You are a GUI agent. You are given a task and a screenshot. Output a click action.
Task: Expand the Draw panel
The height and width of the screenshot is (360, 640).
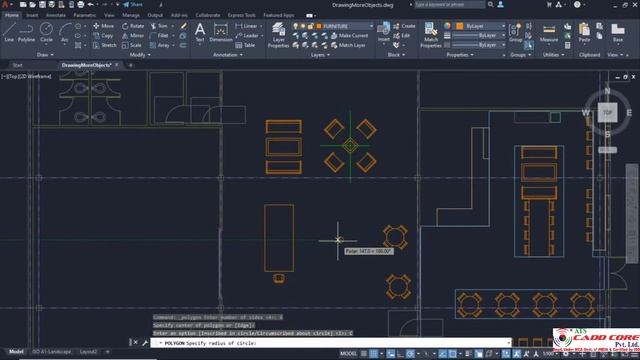pyautogui.click(x=45, y=55)
